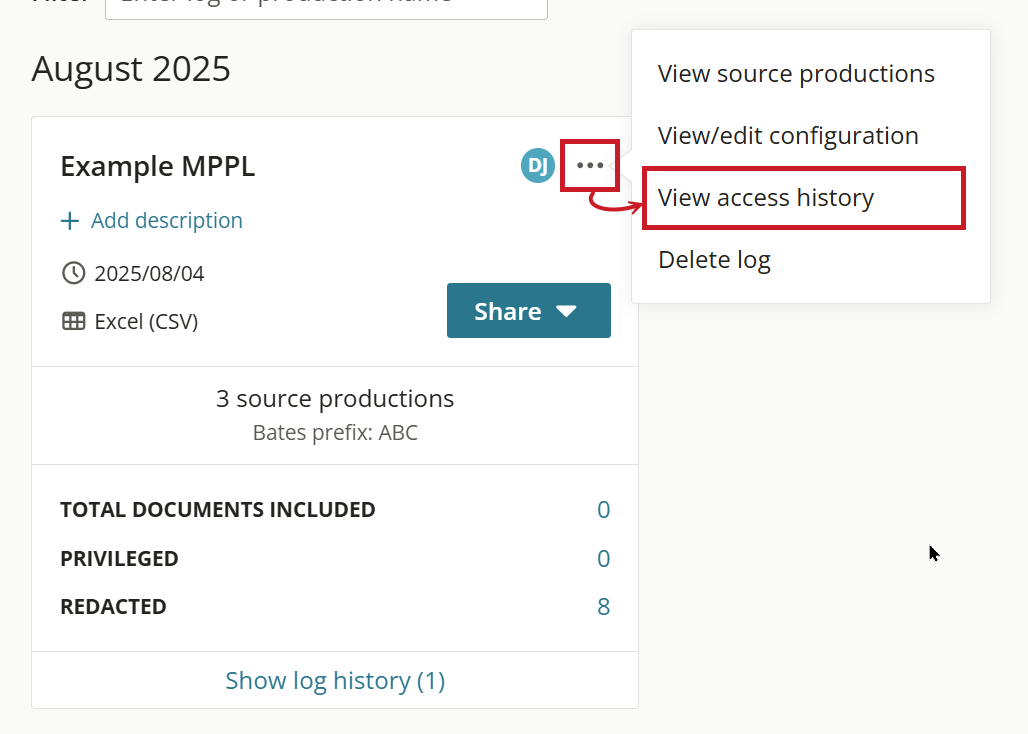Screen dimensions: 1028x734
Task: Click the Example MPPL log title
Action: click(158, 167)
